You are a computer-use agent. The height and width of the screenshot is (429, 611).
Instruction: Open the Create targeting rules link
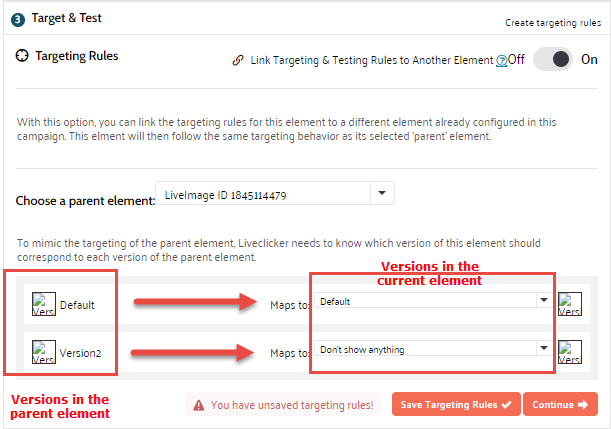(554, 22)
